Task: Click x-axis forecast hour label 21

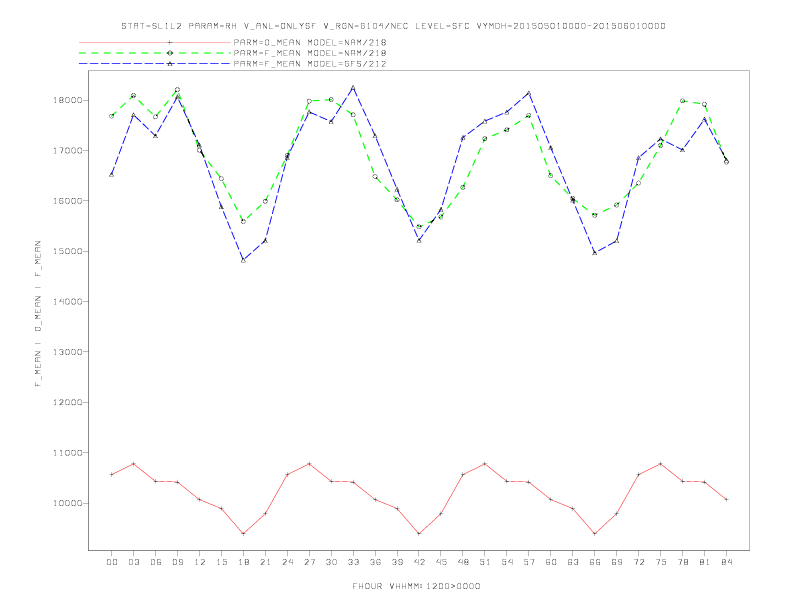Action: pyautogui.click(x=265, y=562)
